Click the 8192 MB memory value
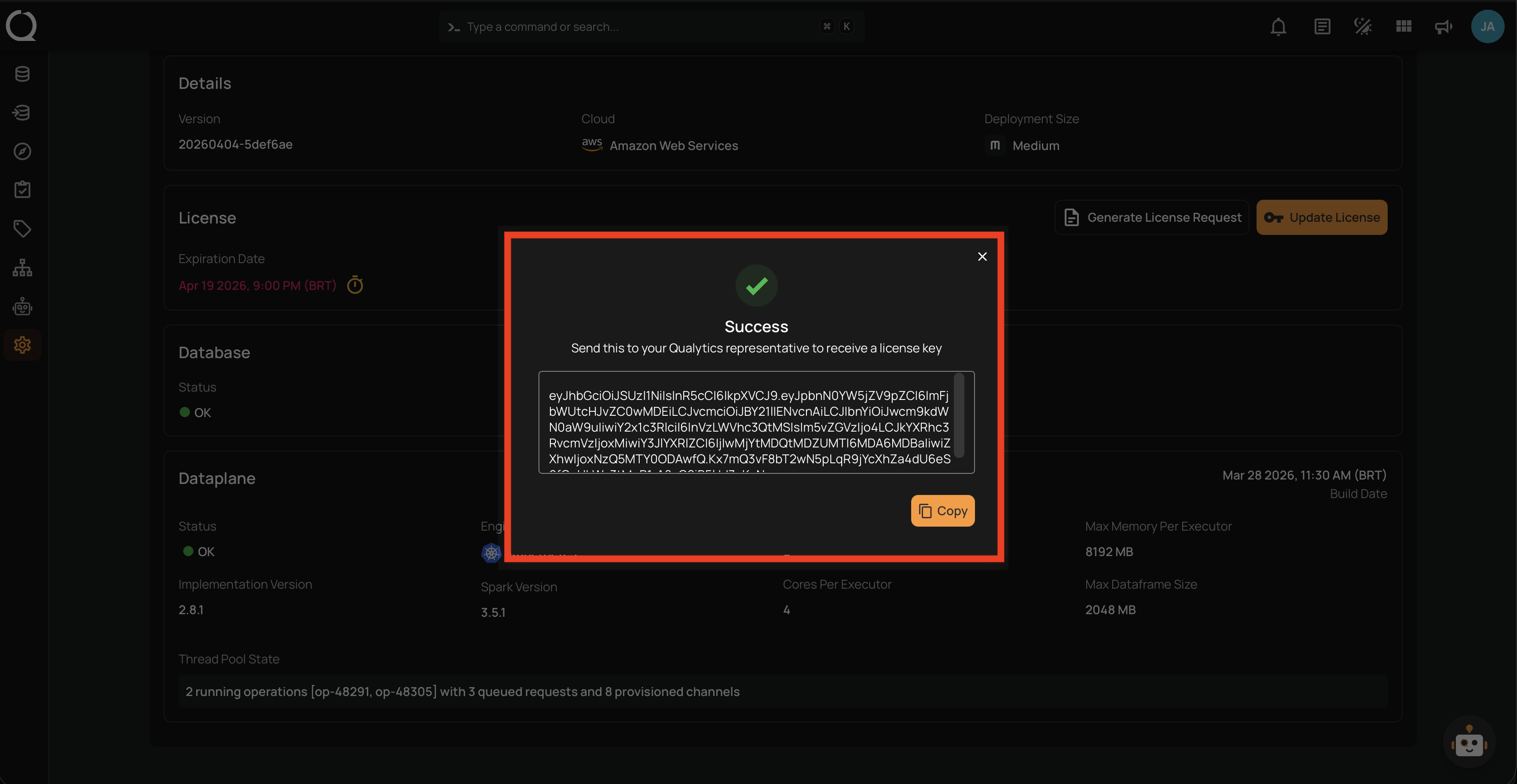The width and height of the screenshot is (1517, 784). pyautogui.click(x=1110, y=551)
